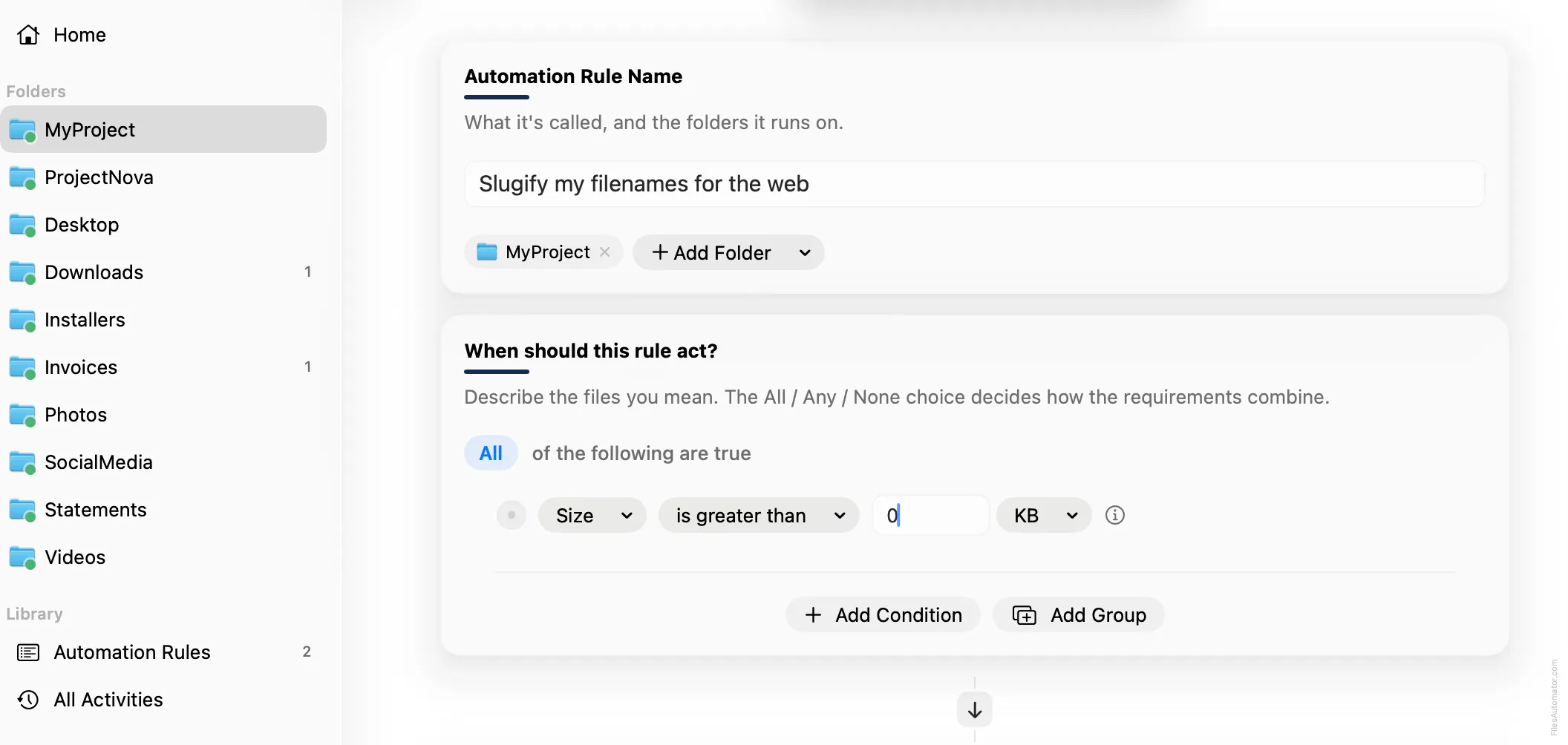Click the Downloads folder icon

click(22, 273)
